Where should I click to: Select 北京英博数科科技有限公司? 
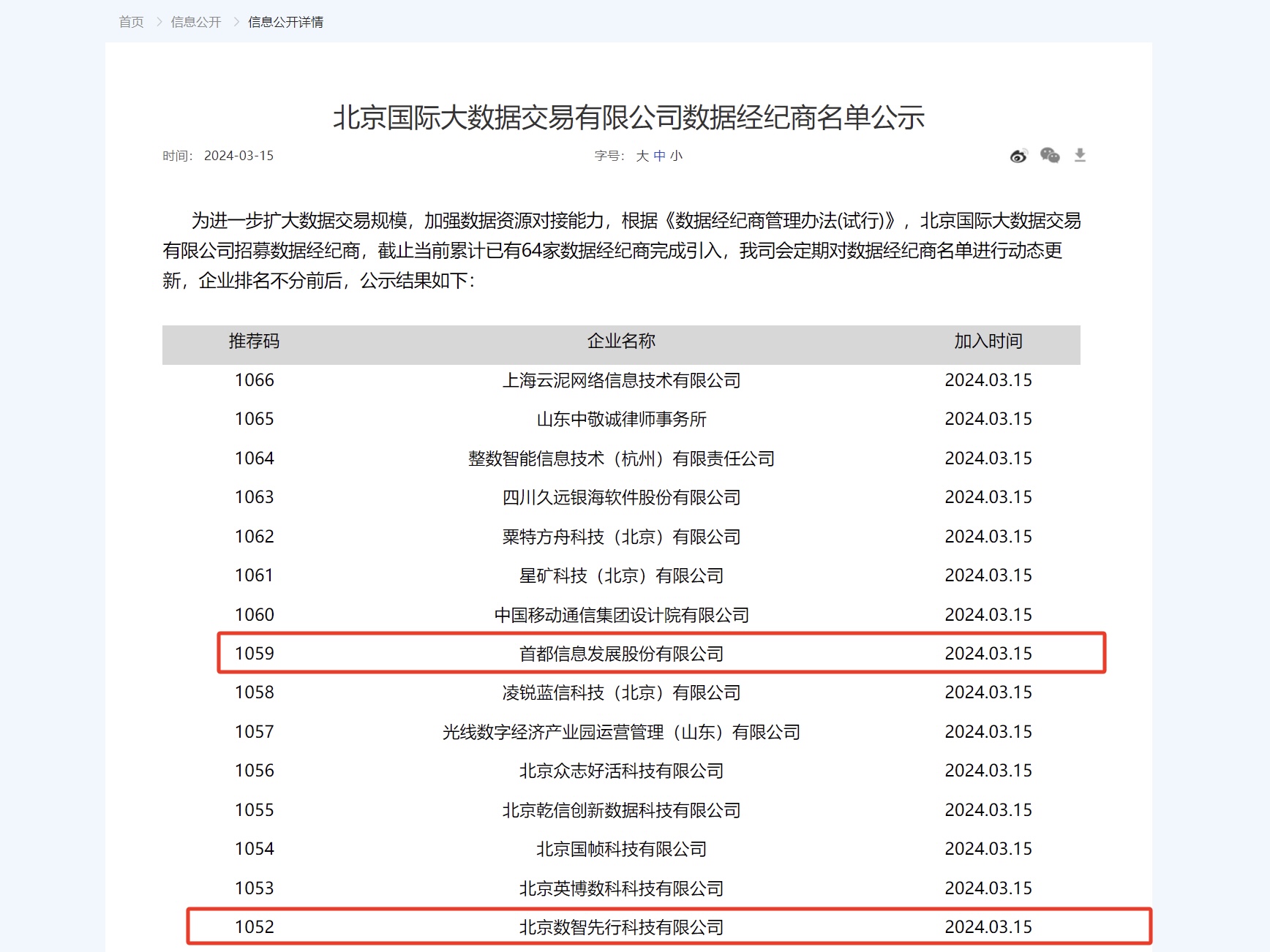tap(621, 889)
